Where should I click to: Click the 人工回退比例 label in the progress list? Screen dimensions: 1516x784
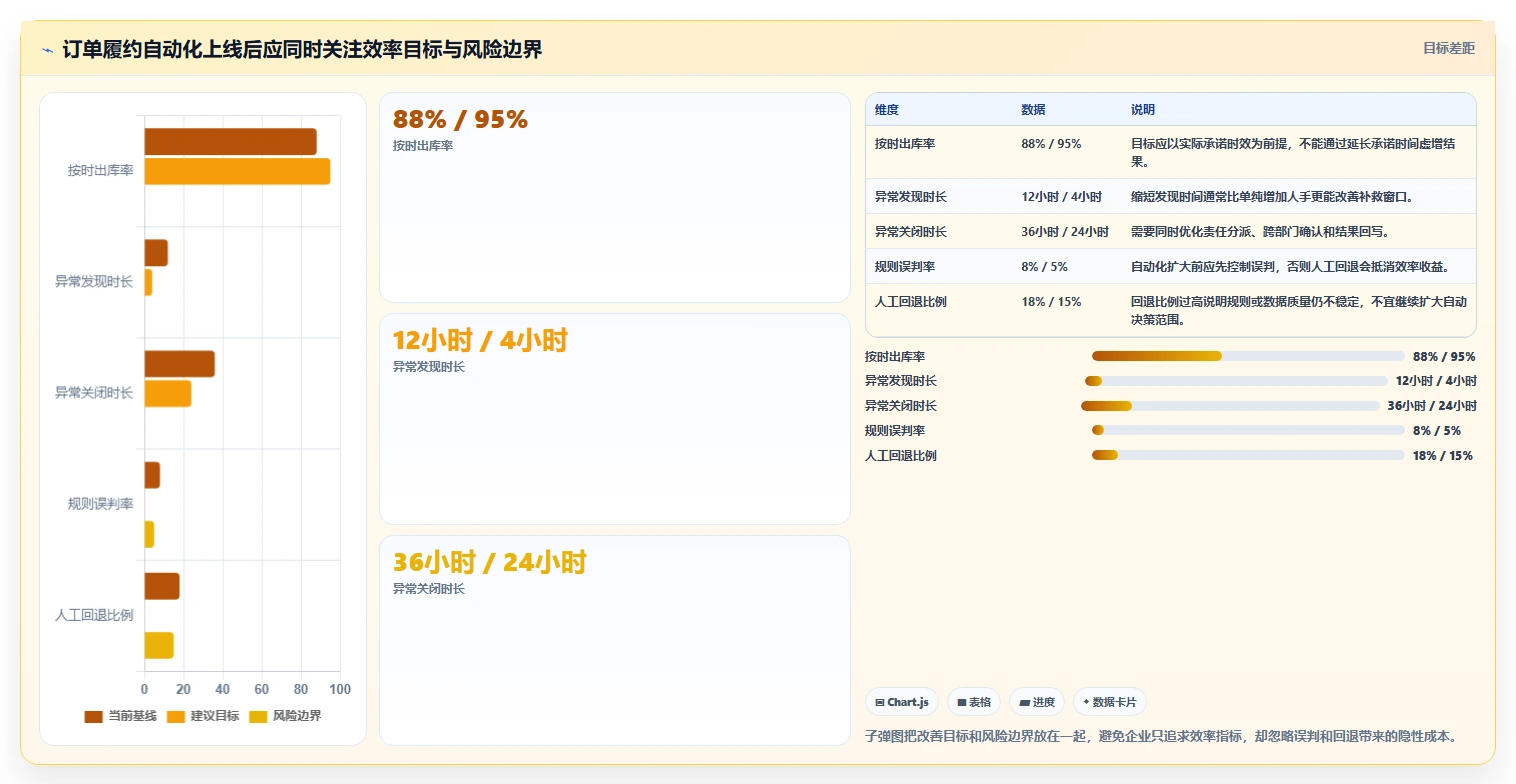point(901,456)
